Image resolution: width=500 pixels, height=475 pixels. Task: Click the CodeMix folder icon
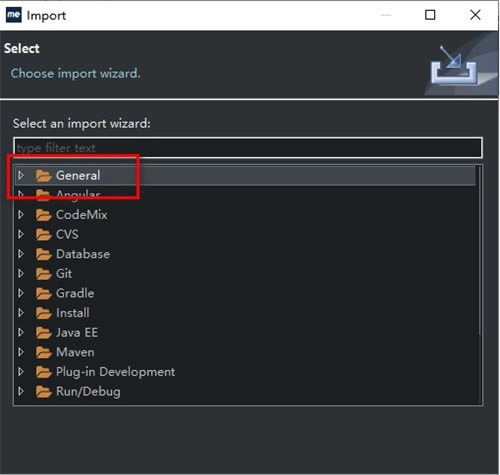coord(43,215)
